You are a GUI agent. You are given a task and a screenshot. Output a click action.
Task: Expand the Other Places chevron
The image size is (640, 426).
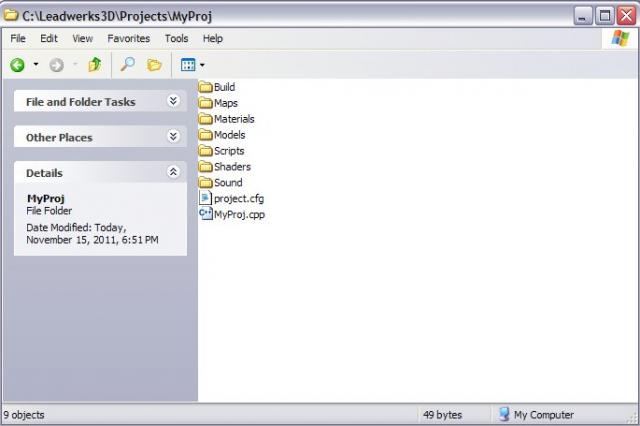click(173, 136)
